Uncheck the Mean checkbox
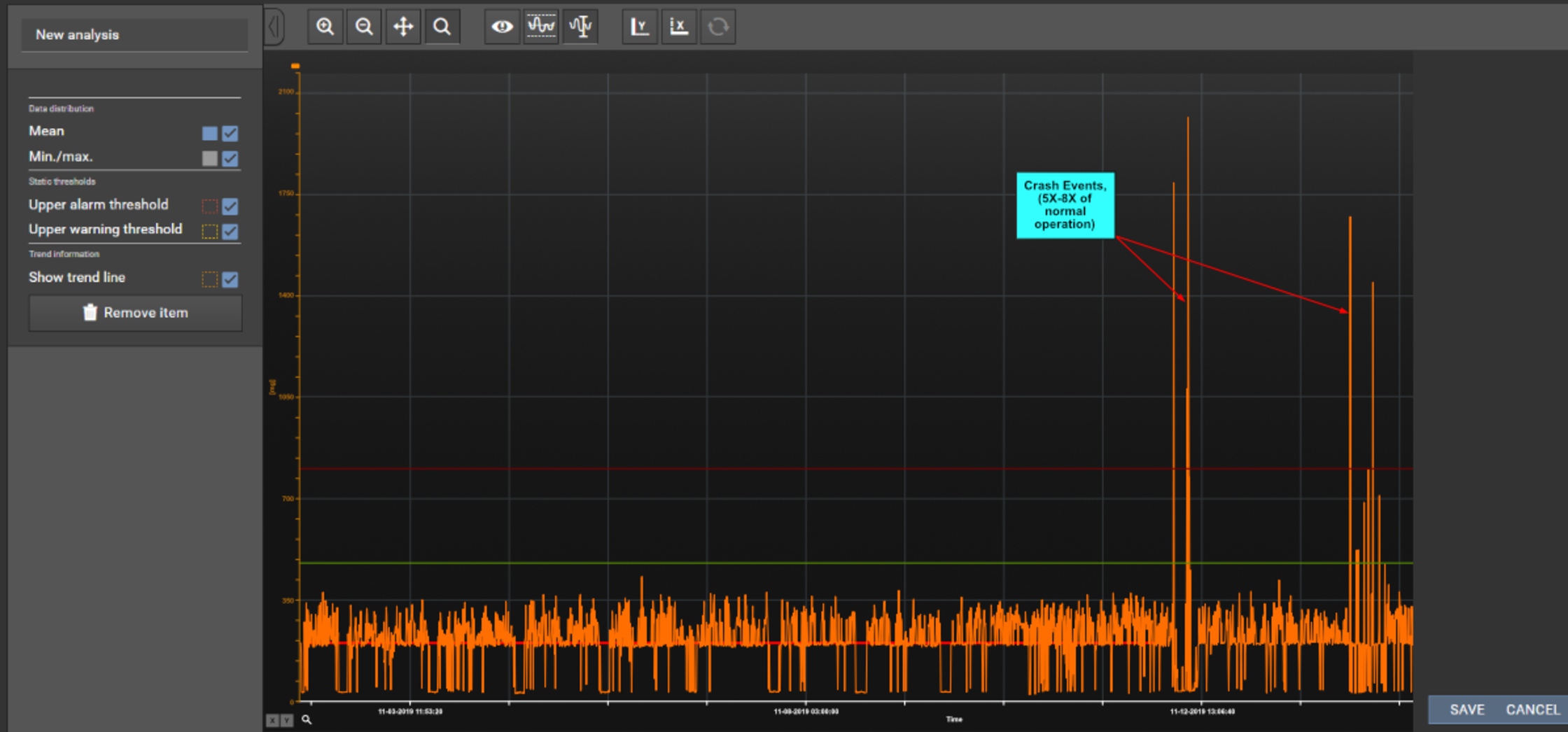1568x732 pixels. click(x=230, y=133)
